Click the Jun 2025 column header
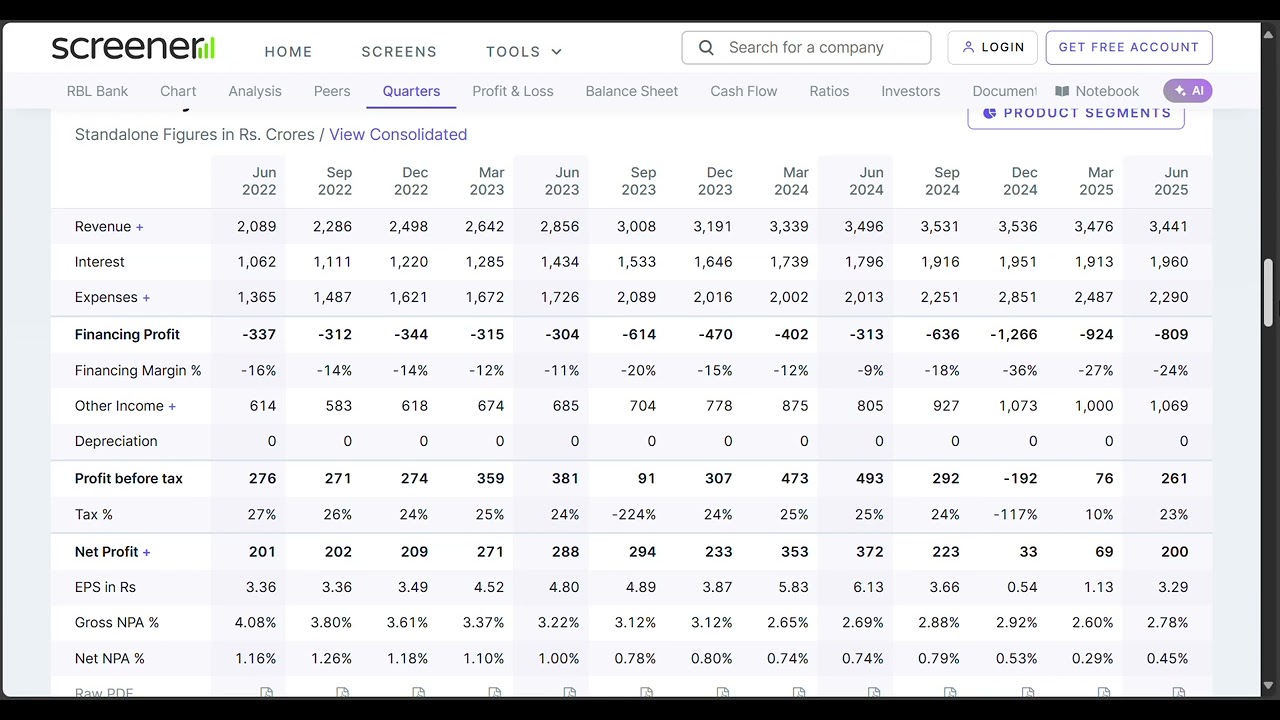The height and width of the screenshot is (720, 1280). point(1172,181)
